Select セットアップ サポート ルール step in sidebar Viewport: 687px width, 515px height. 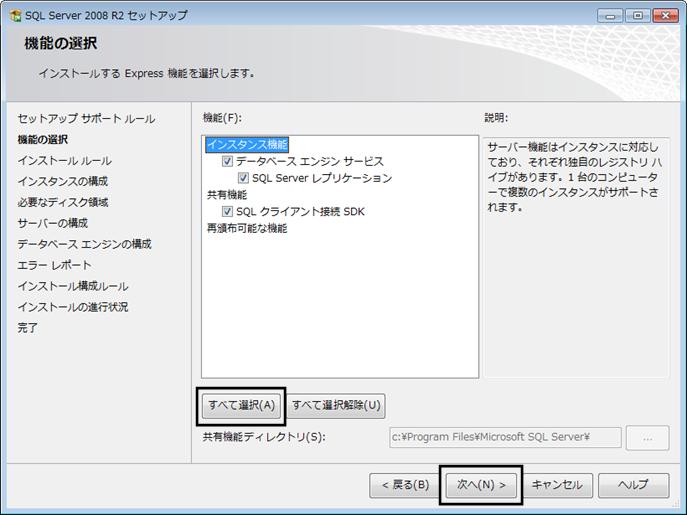(x=86, y=119)
